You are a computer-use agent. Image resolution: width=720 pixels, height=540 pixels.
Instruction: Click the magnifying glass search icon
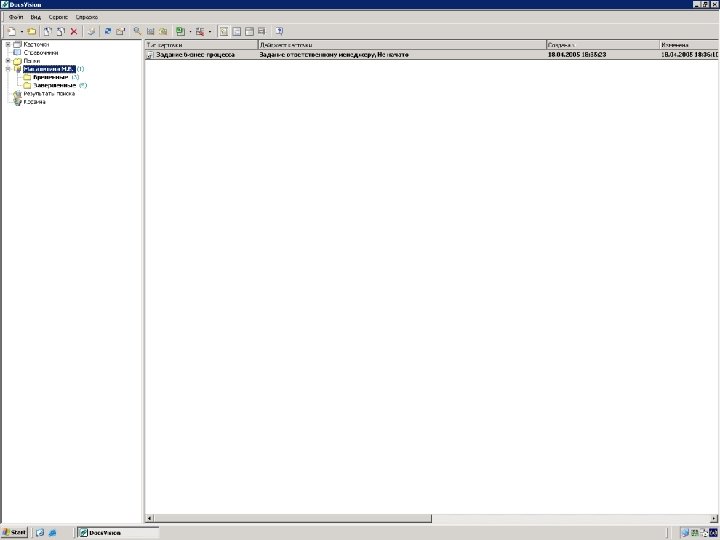137,31
